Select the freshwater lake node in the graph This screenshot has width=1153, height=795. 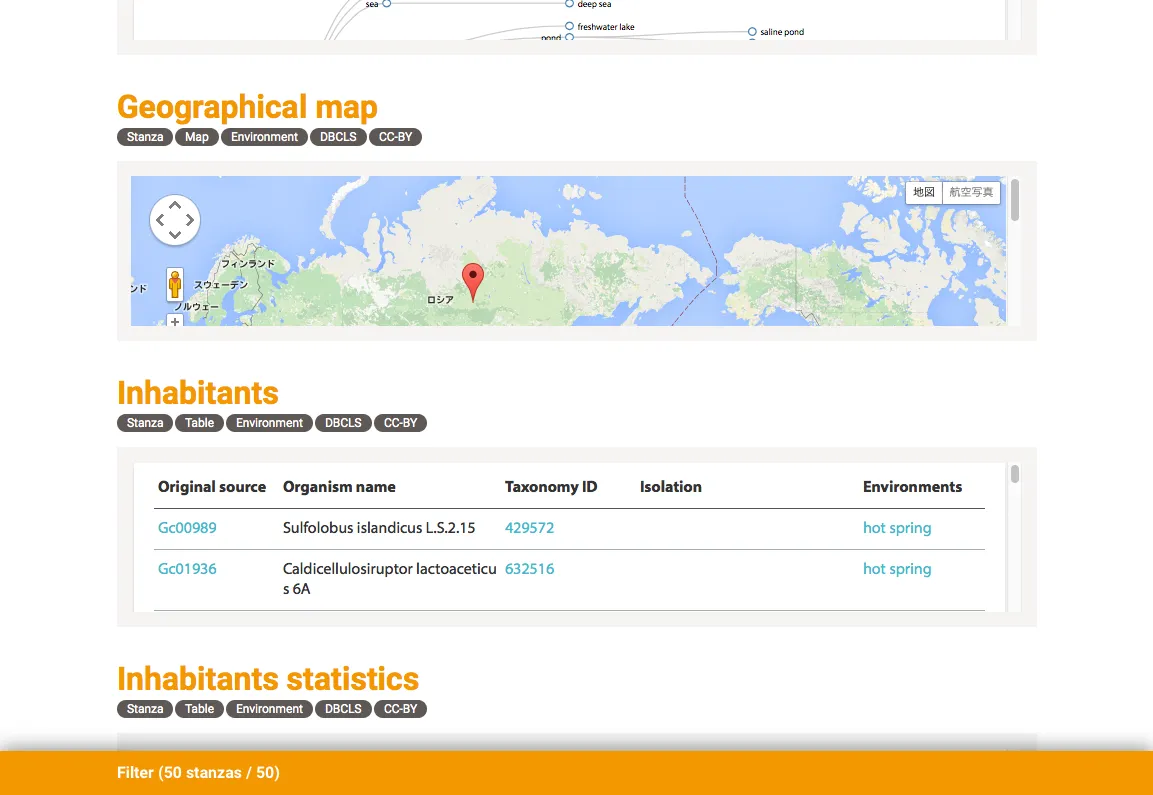click(x=569, y=26)
